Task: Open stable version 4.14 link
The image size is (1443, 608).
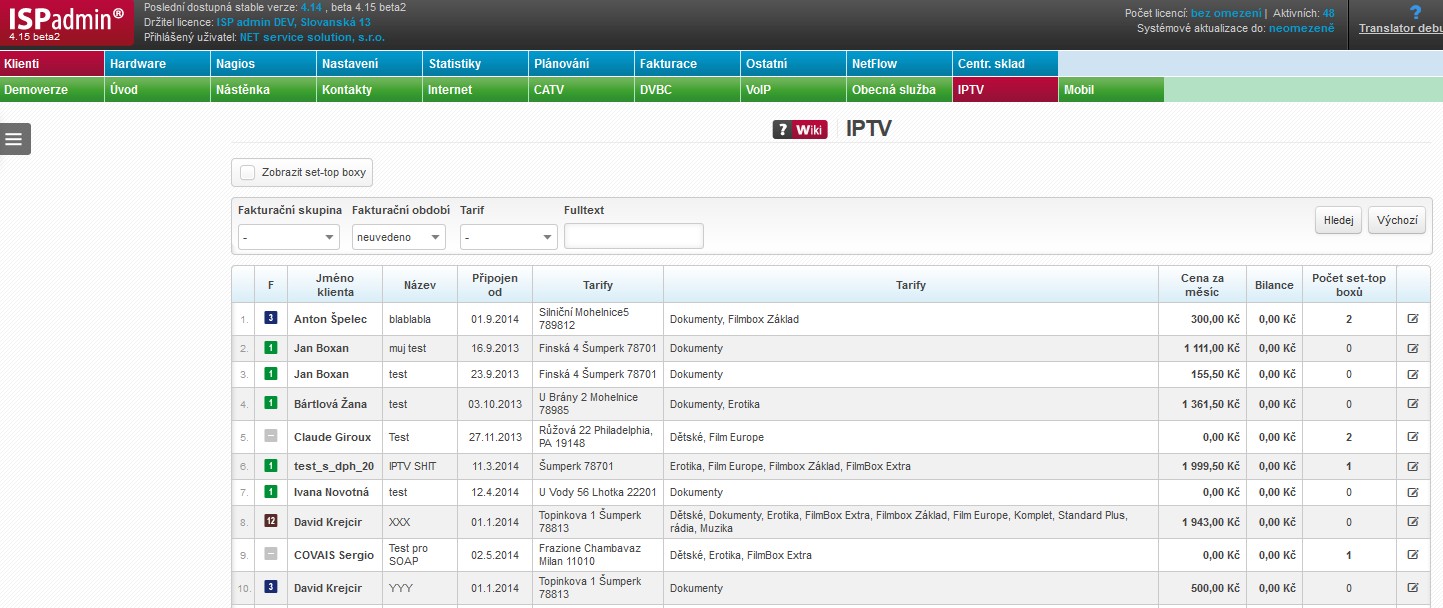Action: click(x=311, y=7)
